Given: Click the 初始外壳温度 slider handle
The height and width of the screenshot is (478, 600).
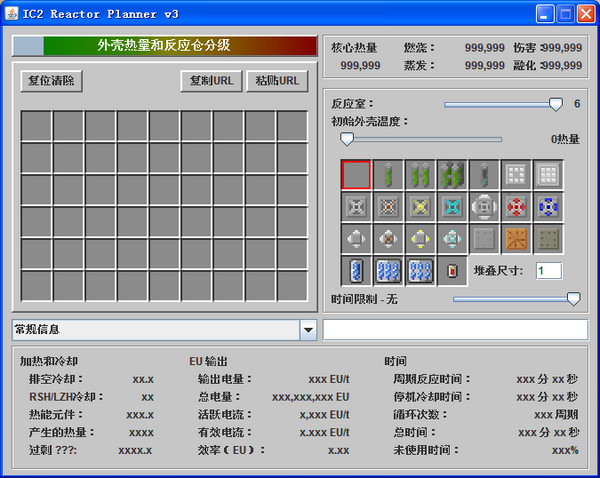Looking at the screenshot, I should (x=347, y=139).
